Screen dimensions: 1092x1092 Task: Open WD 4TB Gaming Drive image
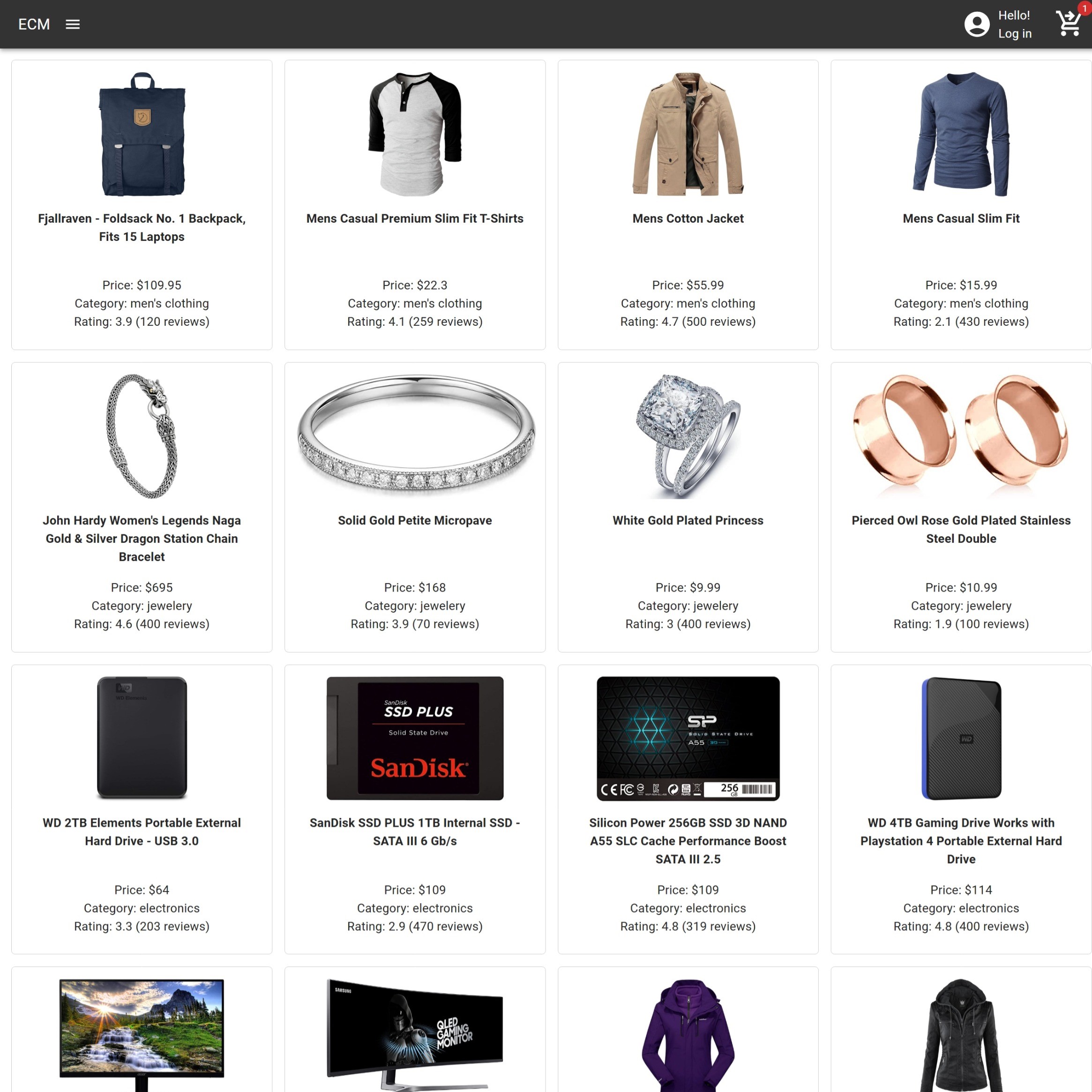[961, 738]
